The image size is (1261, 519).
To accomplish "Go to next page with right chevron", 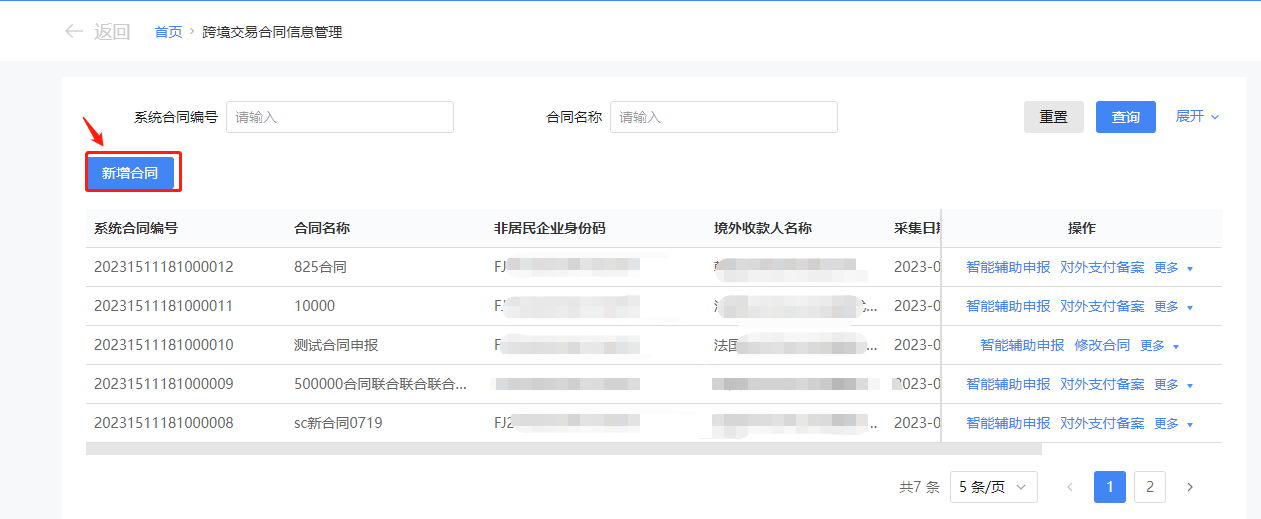I will tap(1190, 487).
